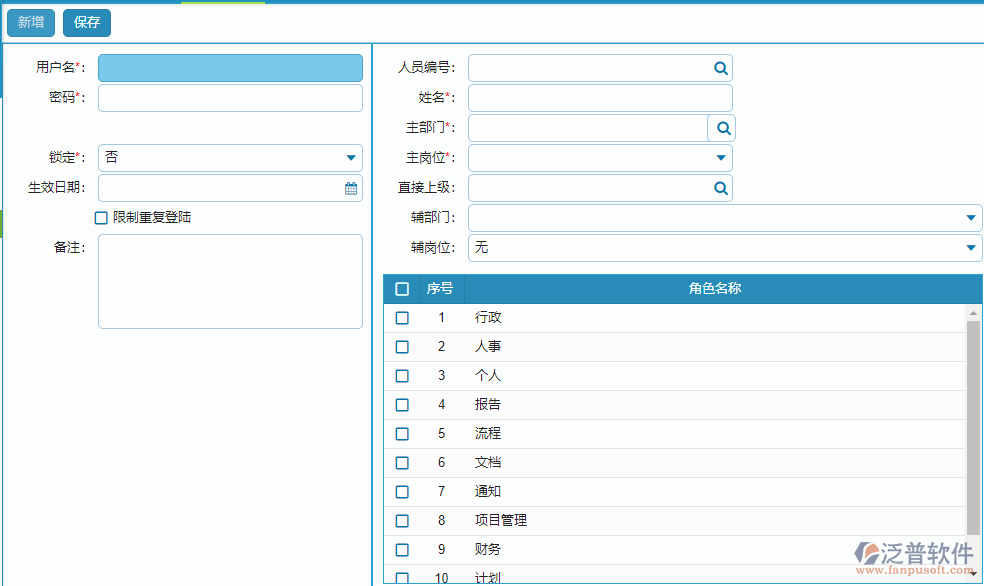Image resolution: width=984 pixels, height=586 pixels.
Task: Enable the 限制重复登陆 checkbox
Action: click(101, 217)
